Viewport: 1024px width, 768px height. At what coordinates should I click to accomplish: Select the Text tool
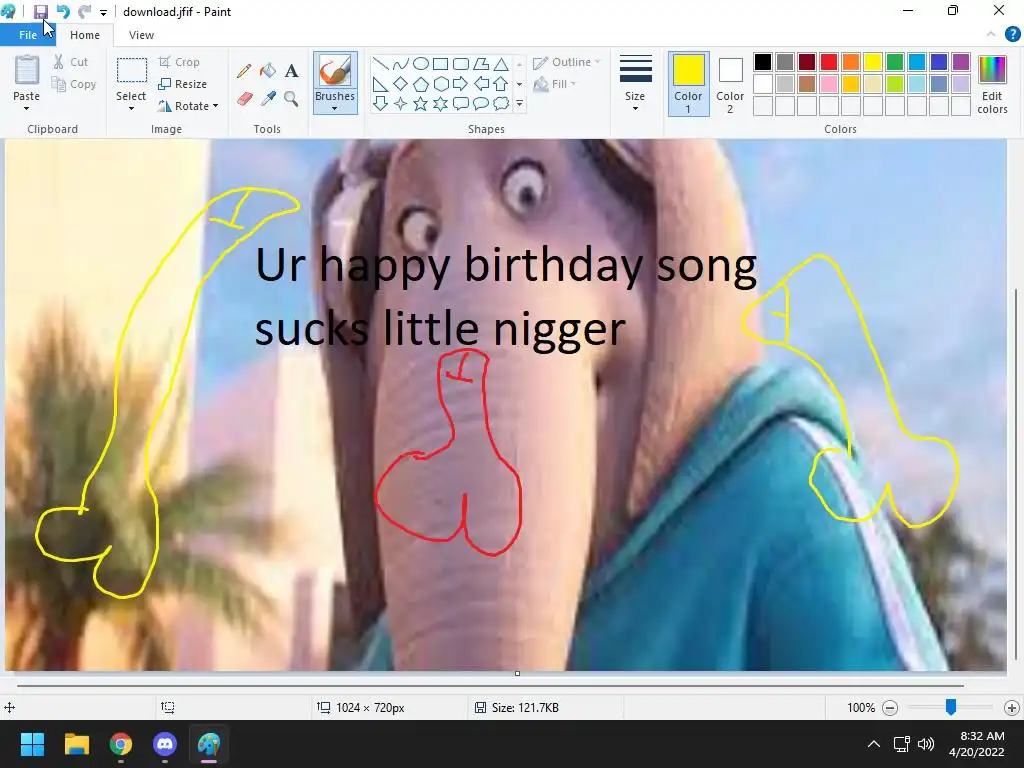[x=291, y=71]
